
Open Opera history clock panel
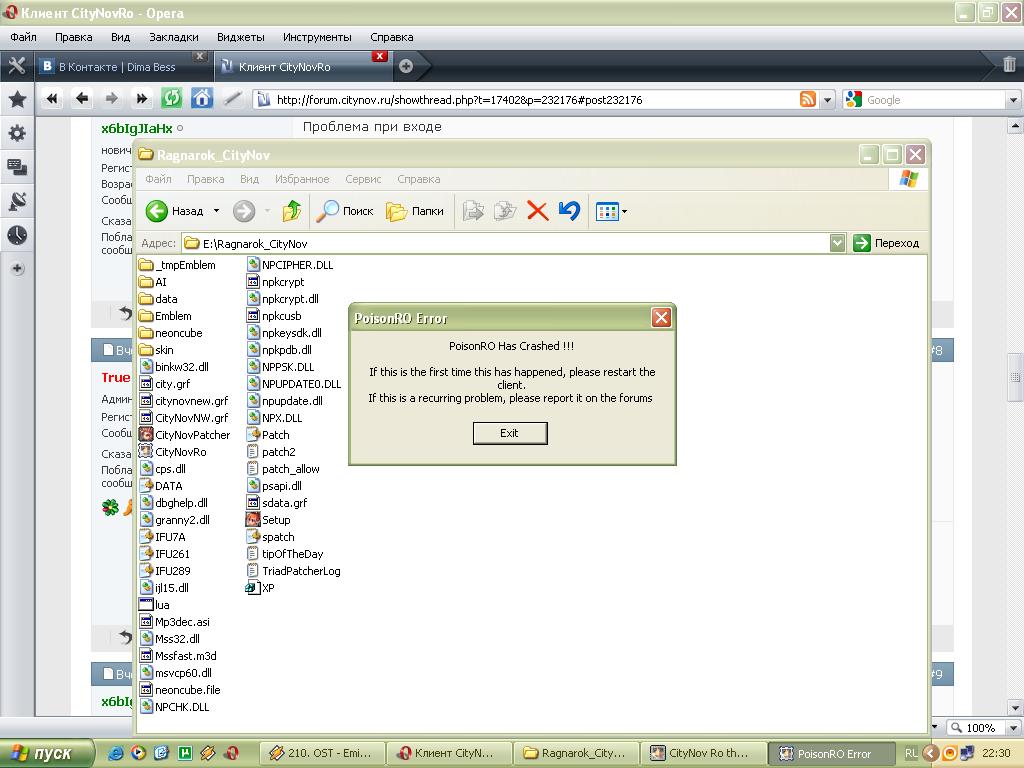[x=17, y=235]
